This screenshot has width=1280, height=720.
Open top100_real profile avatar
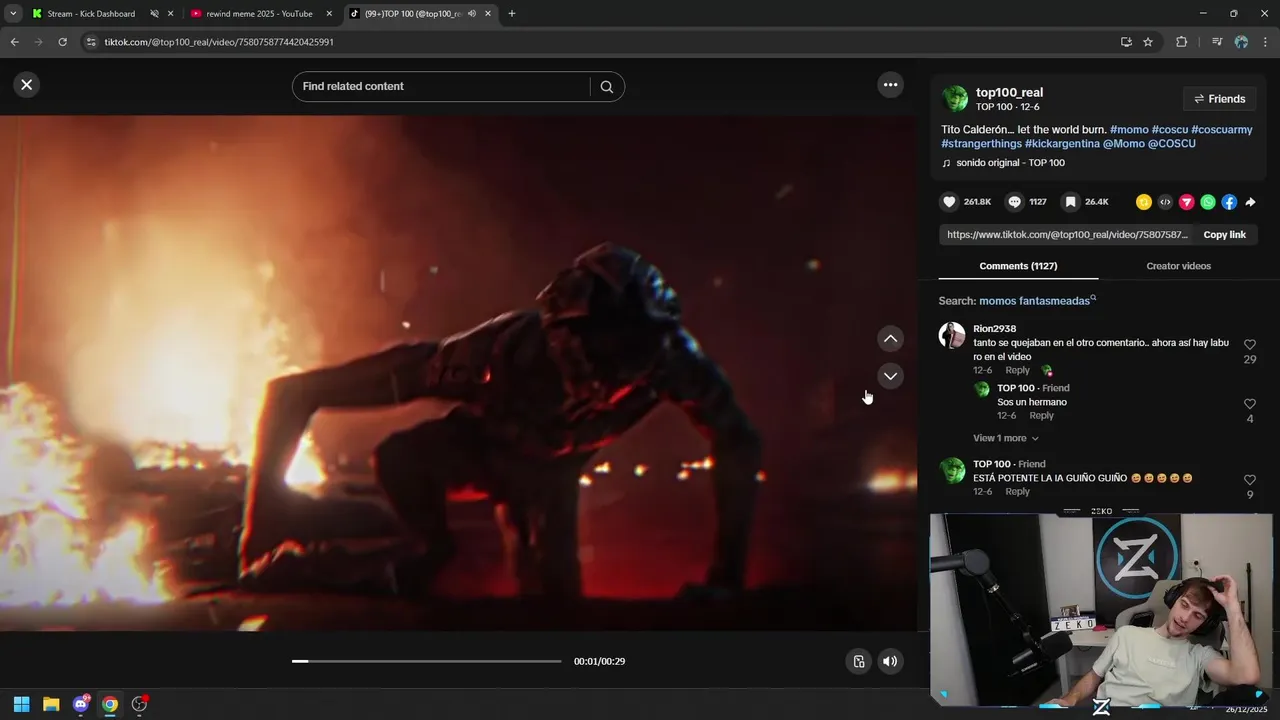955,98
